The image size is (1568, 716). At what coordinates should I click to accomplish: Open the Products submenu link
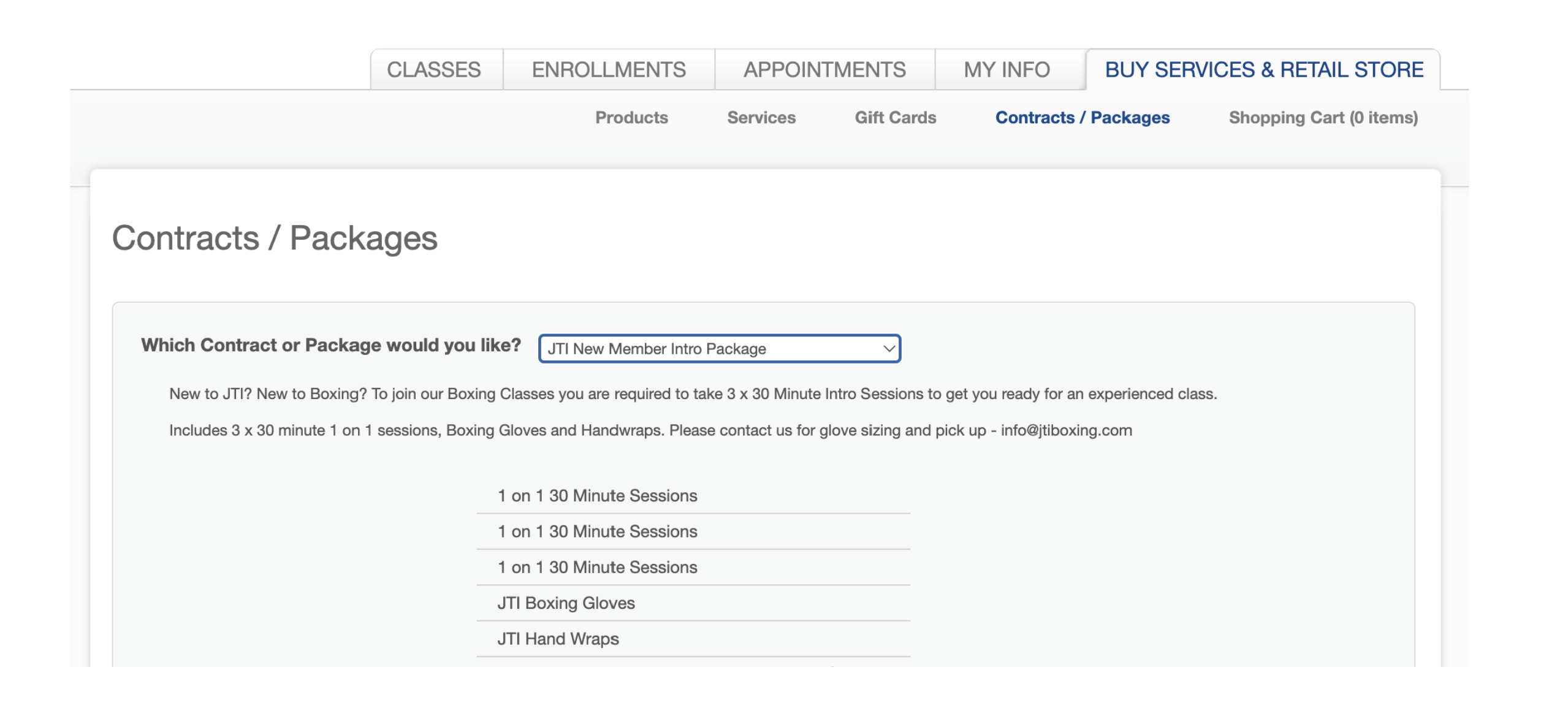pos(631,117)
